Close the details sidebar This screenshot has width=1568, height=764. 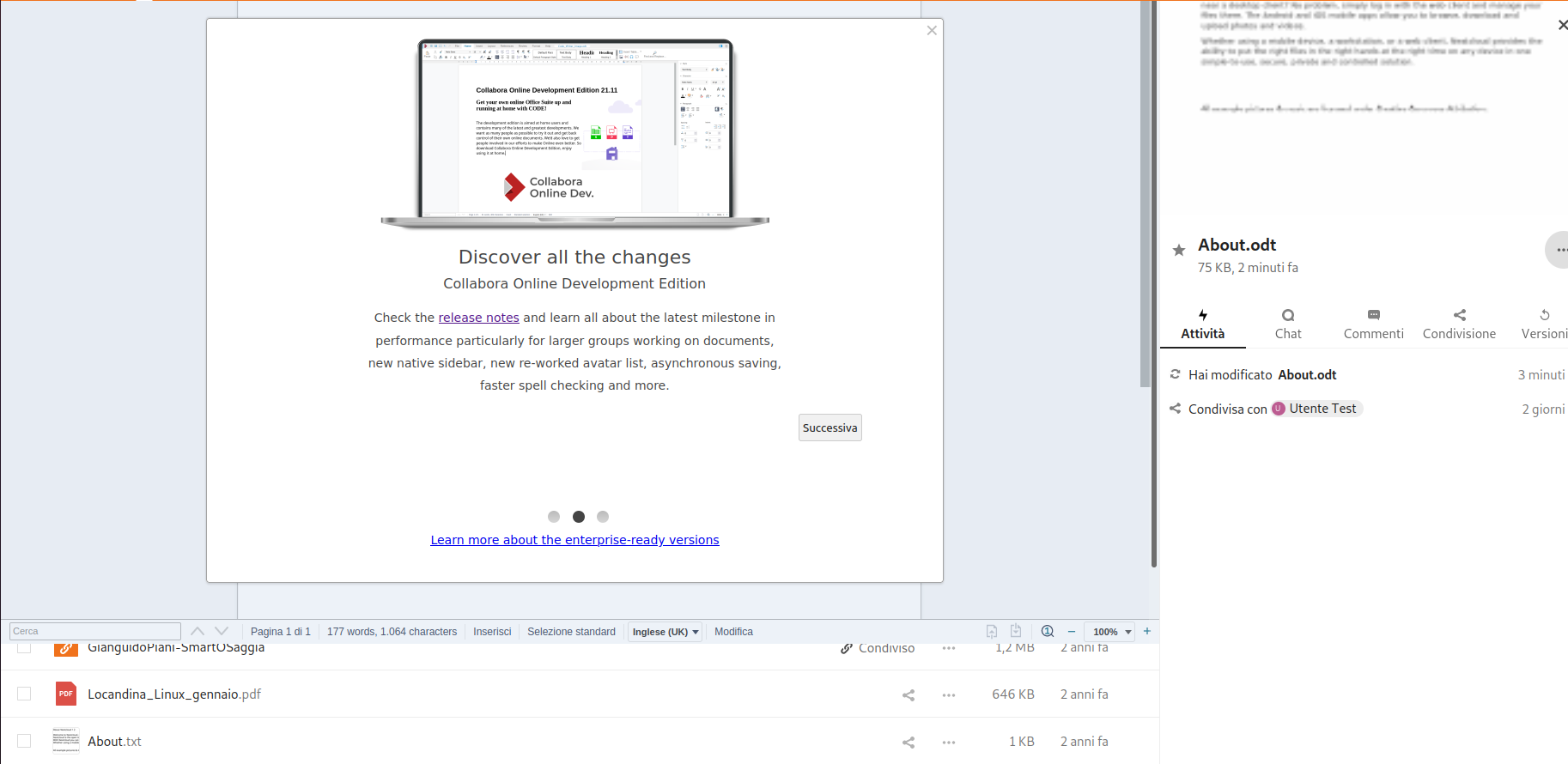point(1562,25)
